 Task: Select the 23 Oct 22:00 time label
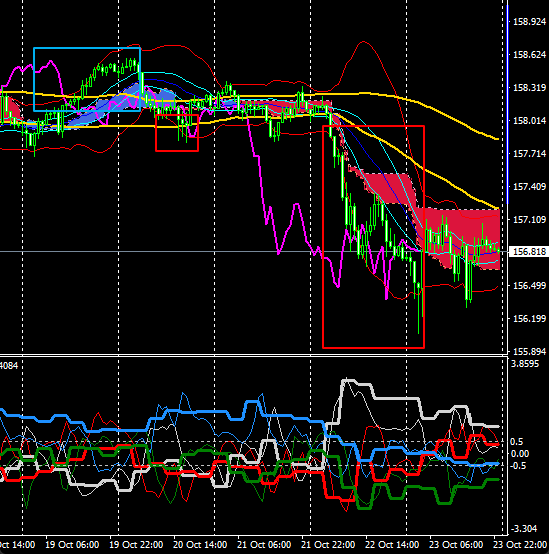pyautogui.click(x=520, y=545)
